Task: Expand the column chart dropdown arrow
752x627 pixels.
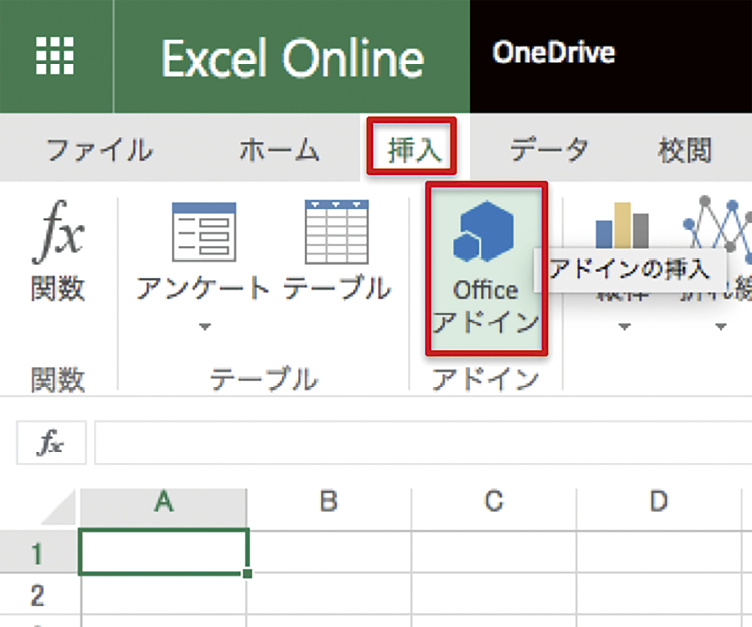Action: click(624, 327)
